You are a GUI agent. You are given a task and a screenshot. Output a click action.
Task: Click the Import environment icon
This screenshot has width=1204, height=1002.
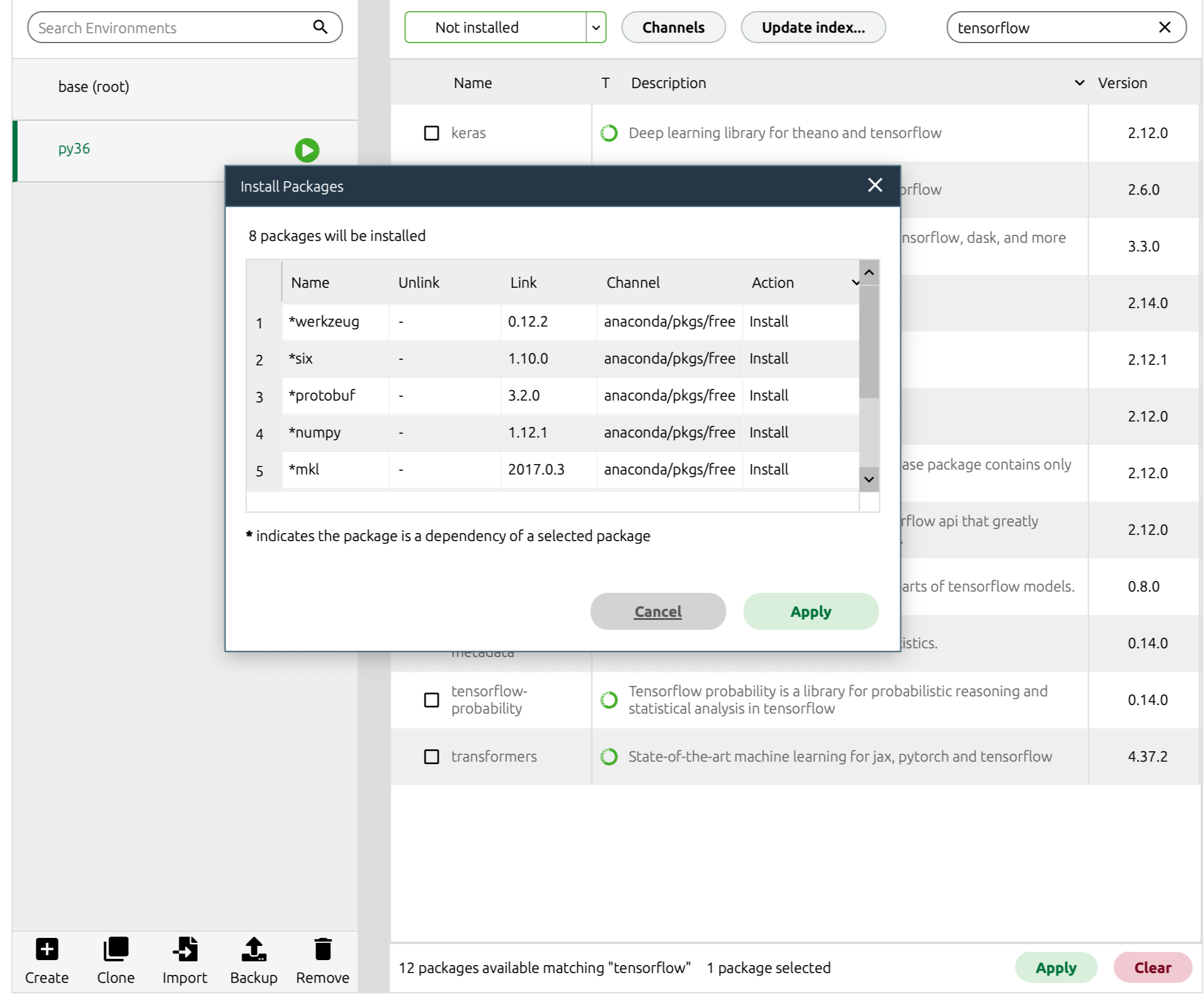click(185, 949)
